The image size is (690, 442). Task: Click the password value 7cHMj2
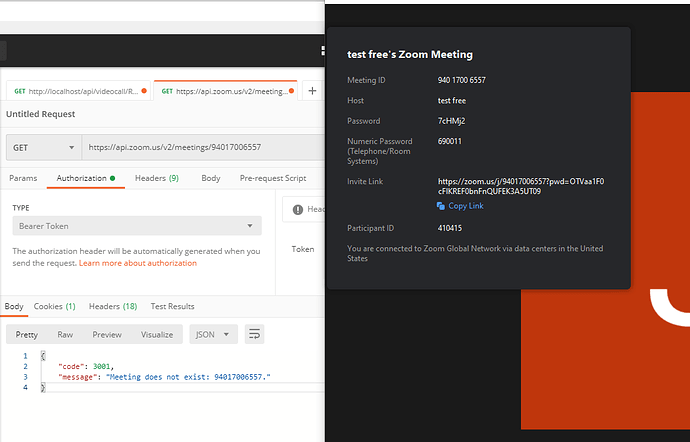[451, 121]
